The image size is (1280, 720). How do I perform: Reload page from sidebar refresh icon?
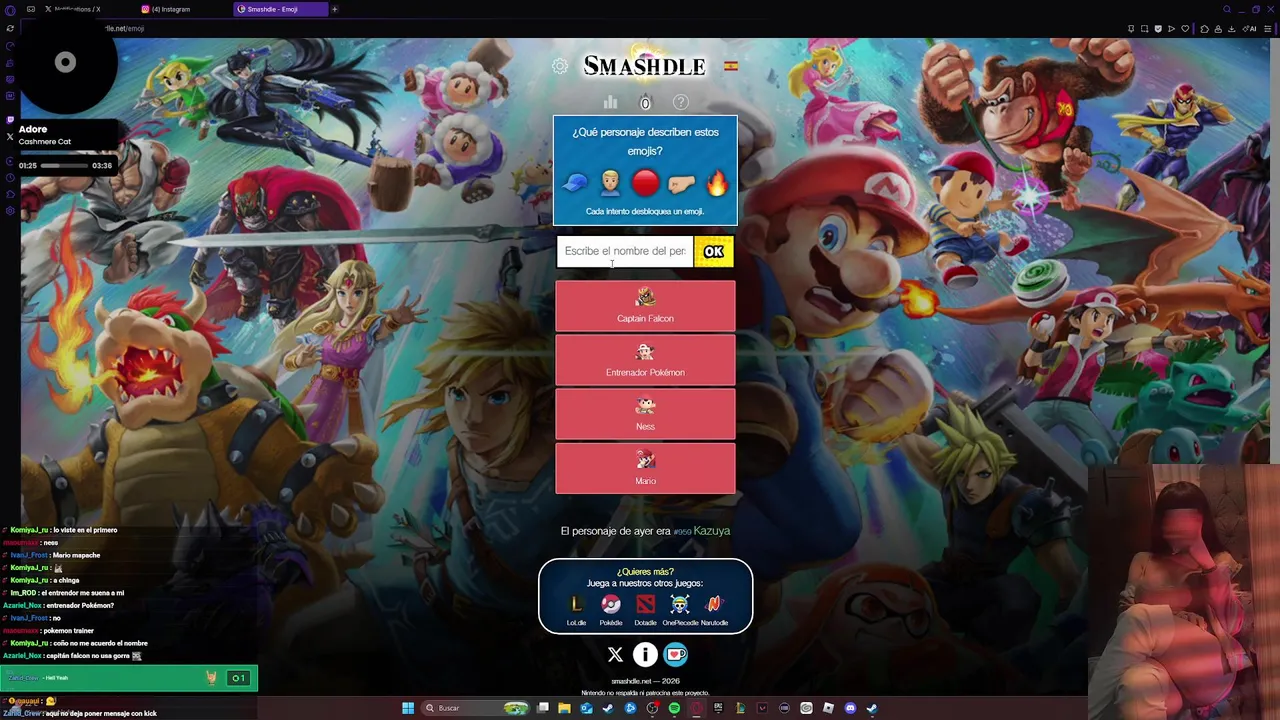click(x=10, y=28)
